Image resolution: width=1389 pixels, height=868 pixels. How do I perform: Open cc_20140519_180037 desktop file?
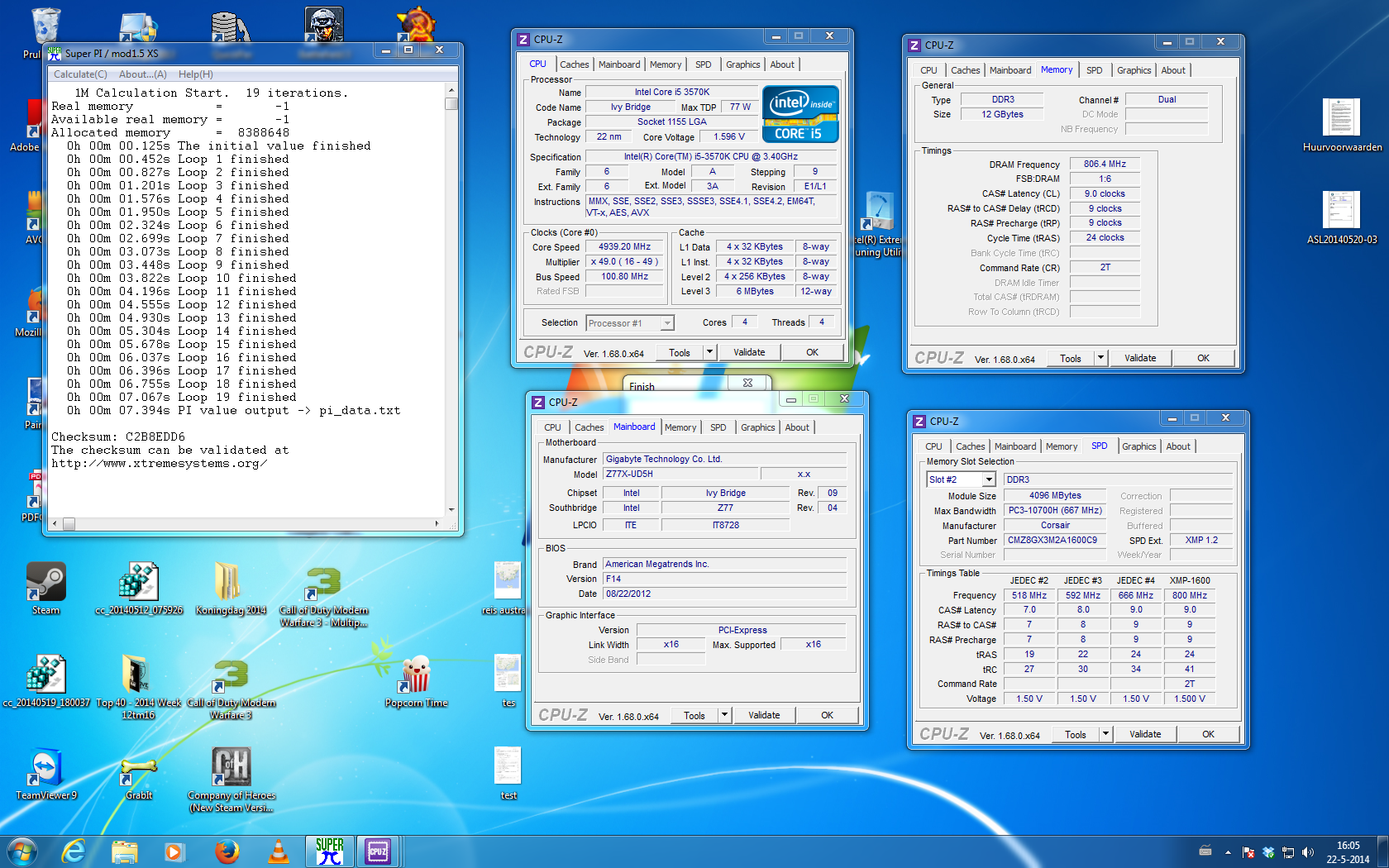[45, 681]
